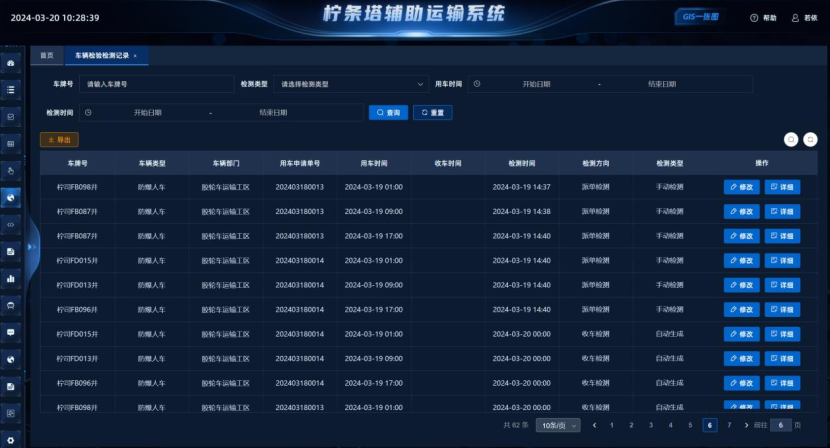Switch to the 首页 tab

pyautogui.click(x=47, y=55)
